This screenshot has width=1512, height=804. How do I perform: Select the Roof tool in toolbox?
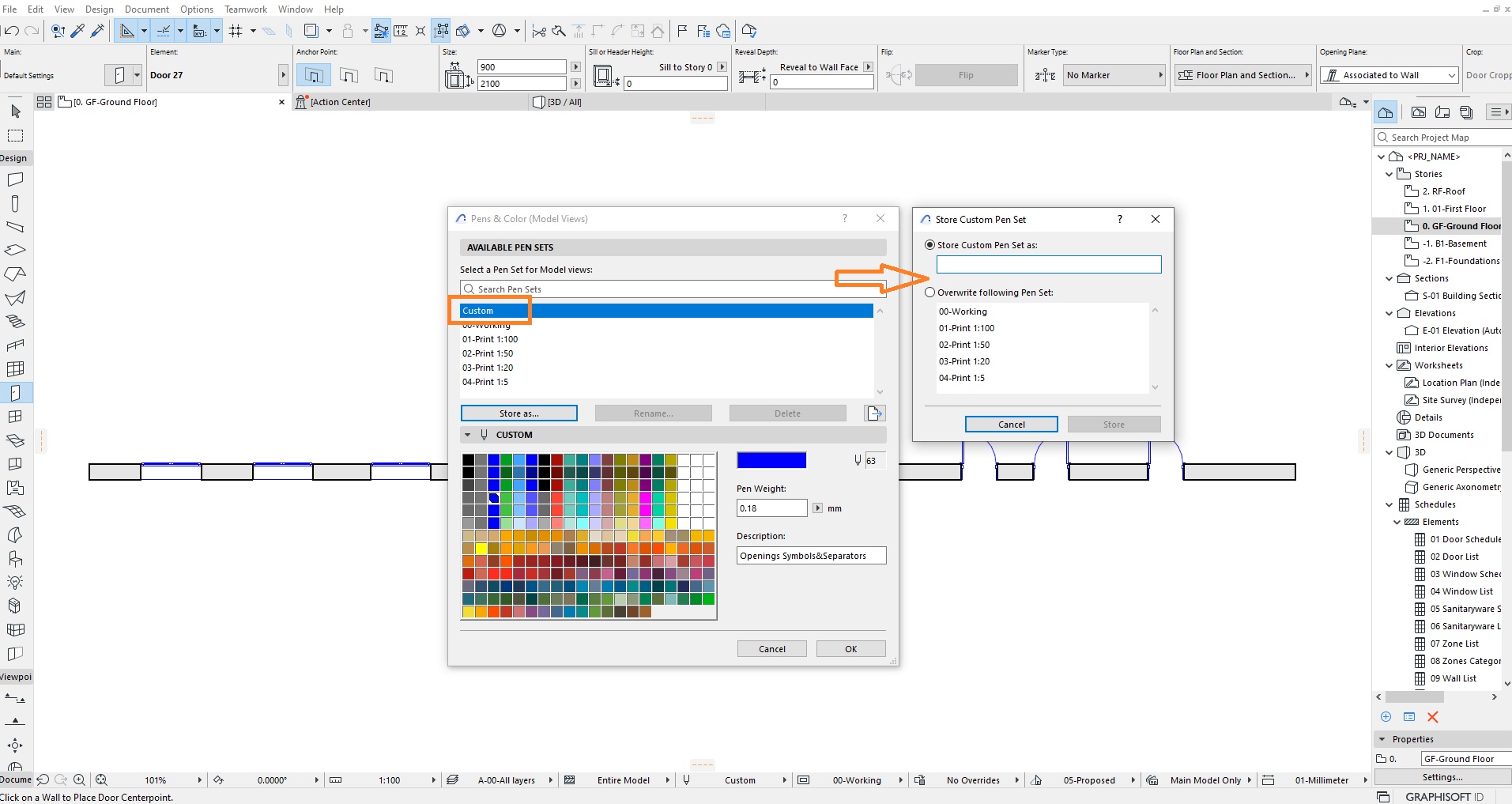[15, 274]
